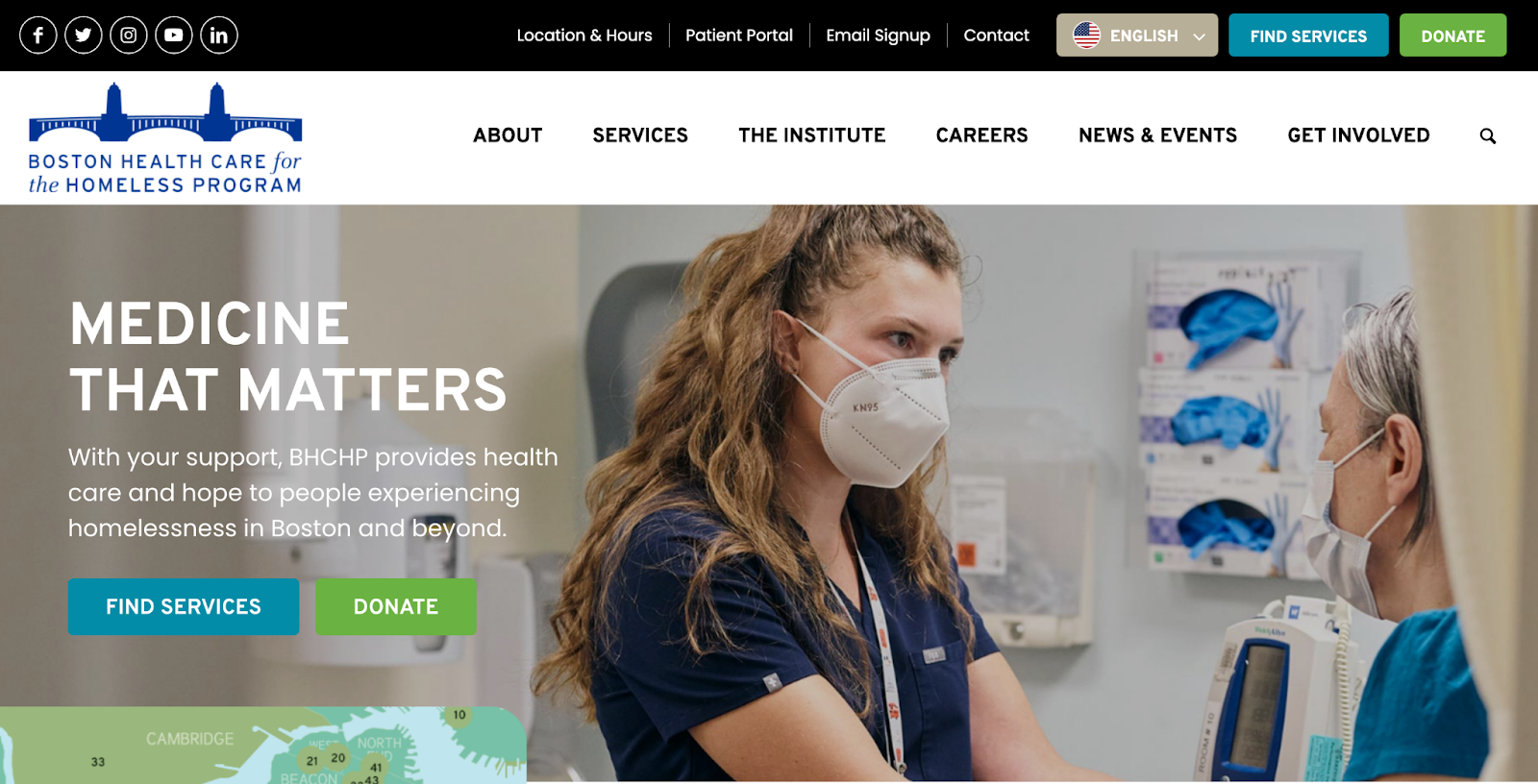The width and height of the screenshot is (1538, 784).
Task: Open the Patient Portal link
Action: (x=739, y=36)
